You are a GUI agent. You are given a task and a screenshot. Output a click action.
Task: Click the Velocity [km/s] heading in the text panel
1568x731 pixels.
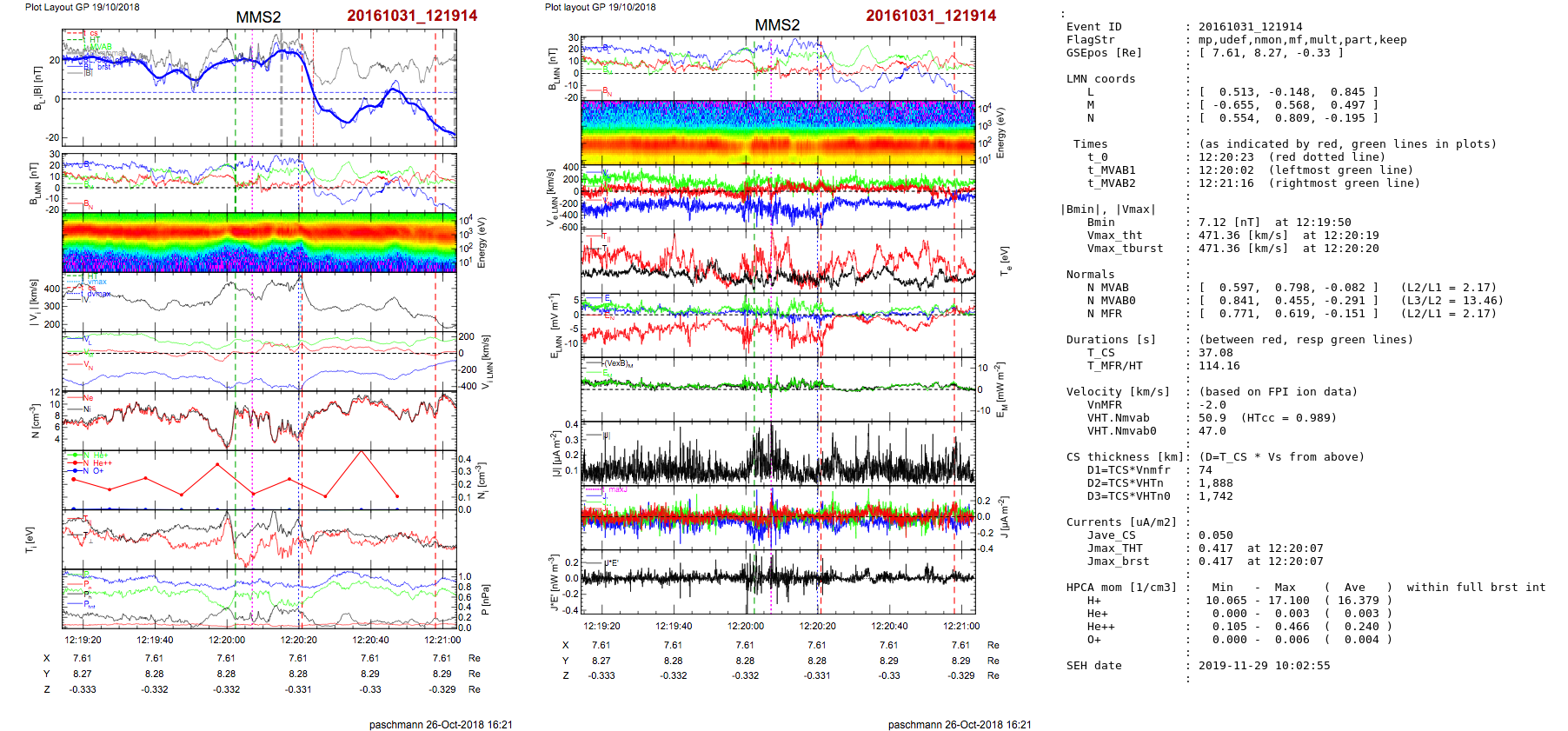[1118, 392]
